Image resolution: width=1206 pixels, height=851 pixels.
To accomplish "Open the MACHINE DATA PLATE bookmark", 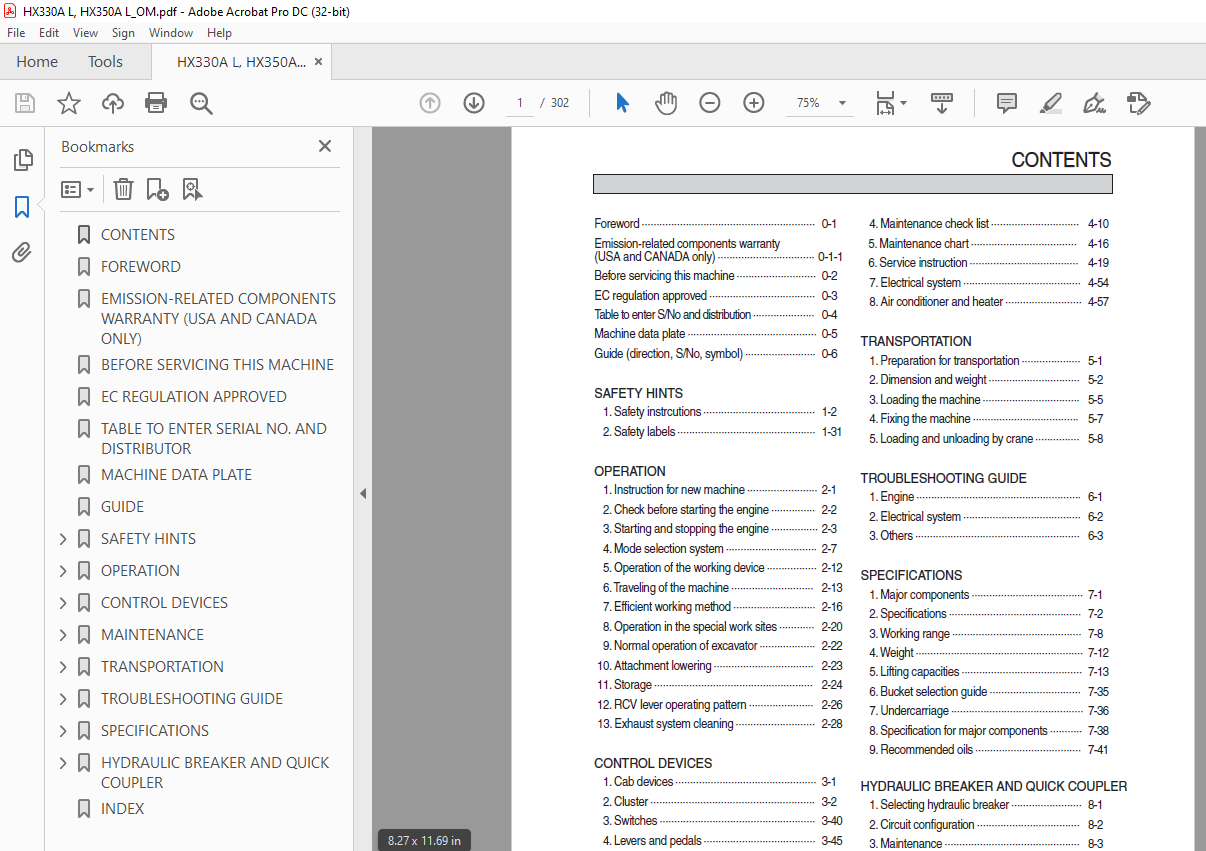I will click(x=176, y=475).
